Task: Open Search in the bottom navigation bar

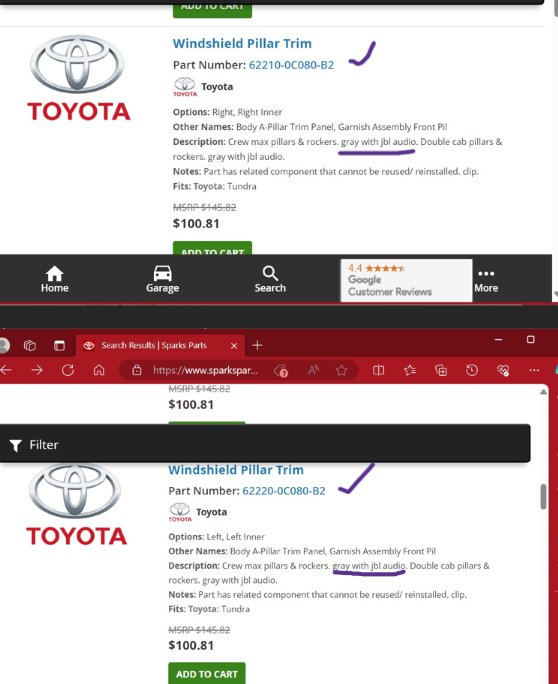Action: (x=270, y=279)
